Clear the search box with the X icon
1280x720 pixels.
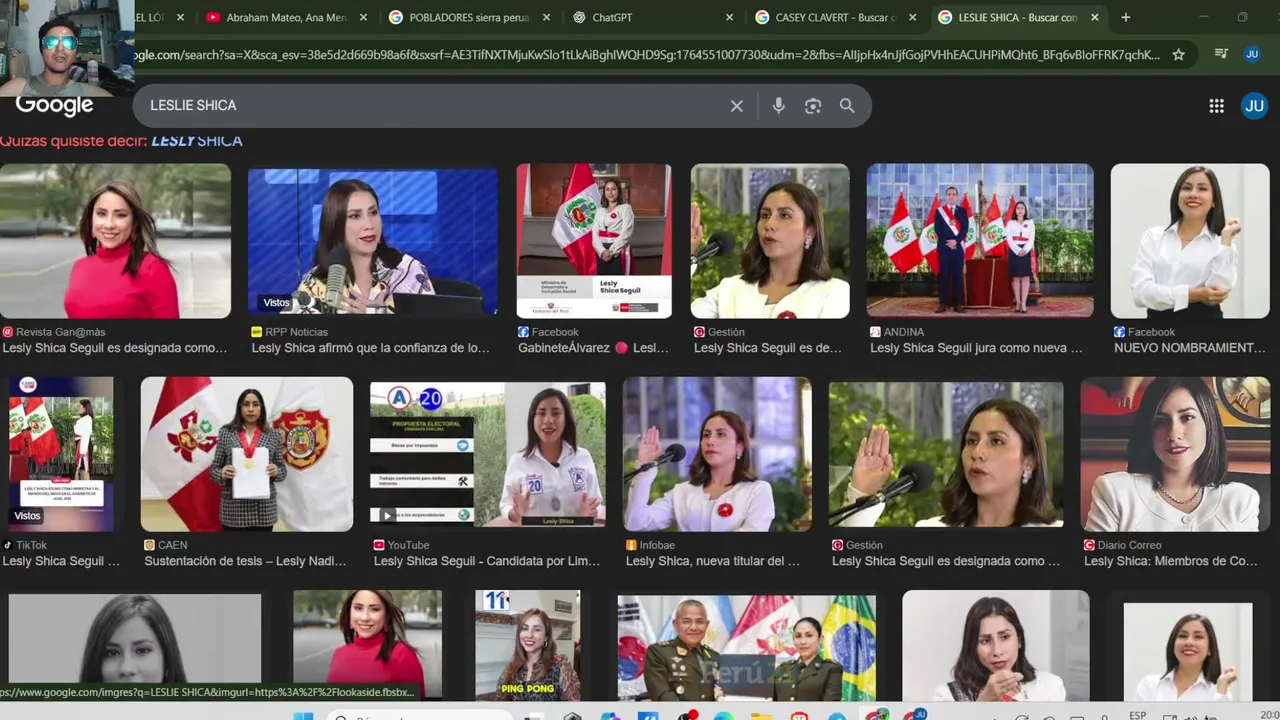point(737,106)
